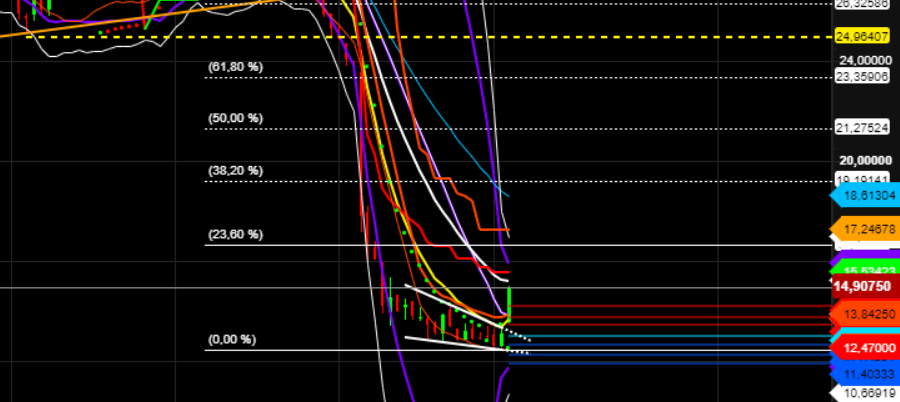Select the orange-red 13,84250 price tag
The height and width of the screenshot is (402, 900).
[x=866, y=314]
